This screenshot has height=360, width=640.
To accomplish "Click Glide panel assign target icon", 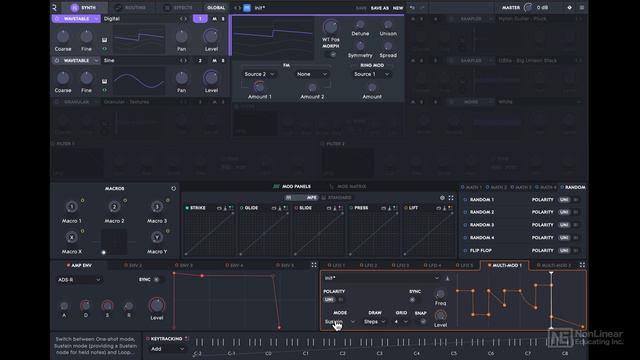I will 286,208.
